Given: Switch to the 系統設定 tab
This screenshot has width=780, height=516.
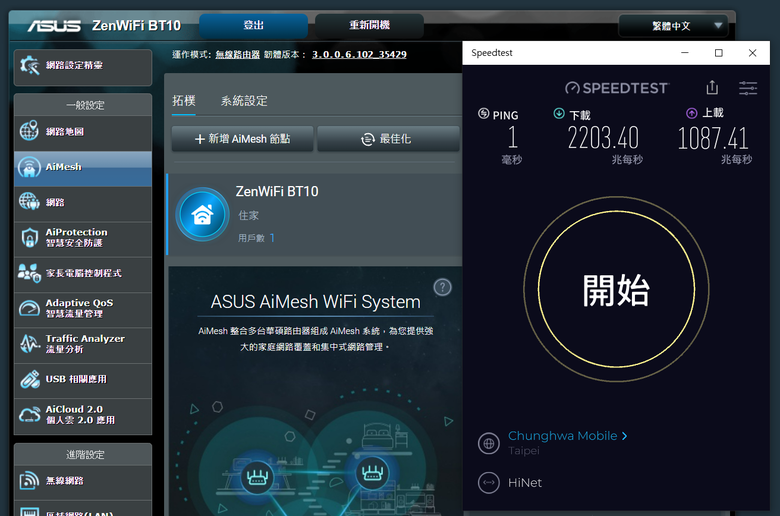Looking at the screenshot, I should pos(244,101).
